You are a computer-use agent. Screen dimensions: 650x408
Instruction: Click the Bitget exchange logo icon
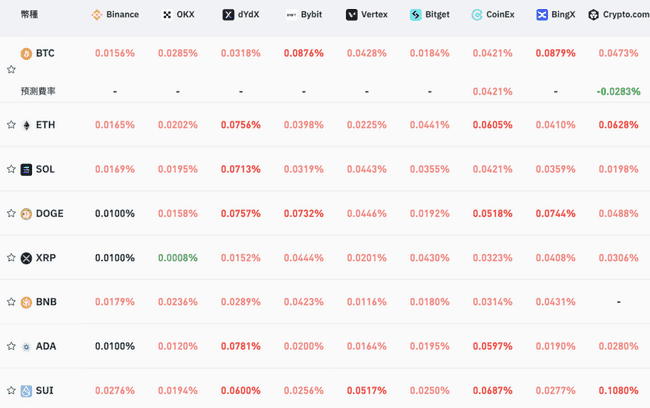coord(415,15)
